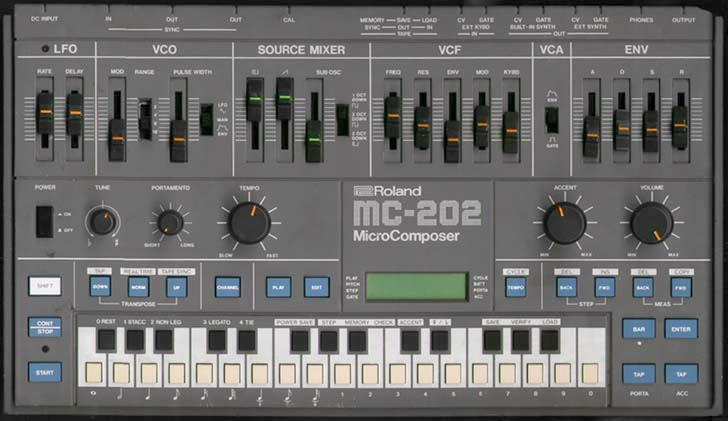Click the PULSE WIDTH slider
This screenshot has height=421, width=728.
pyautogui.click(x=178, y=140)
